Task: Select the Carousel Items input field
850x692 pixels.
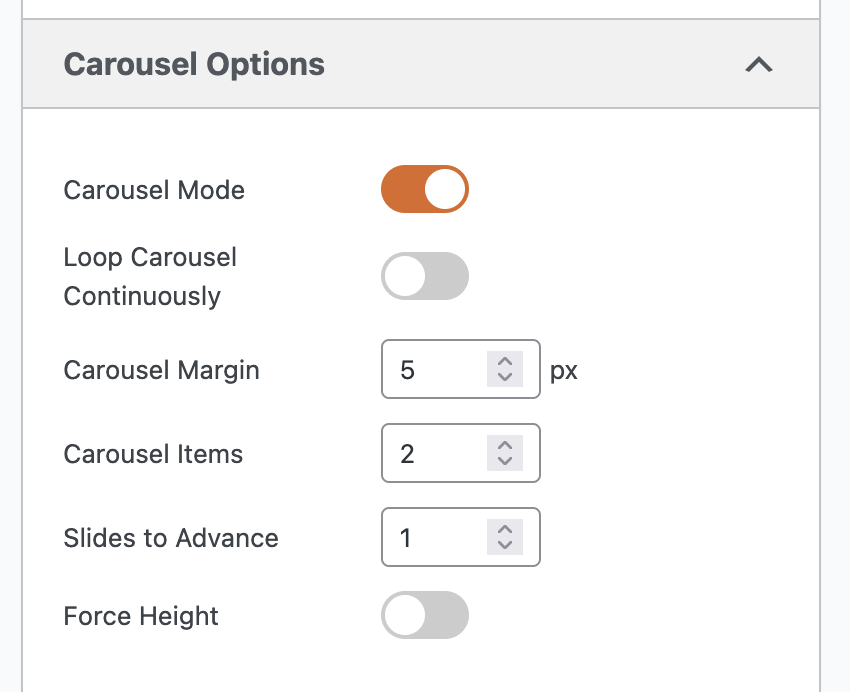Action: (x=440, y=453)
